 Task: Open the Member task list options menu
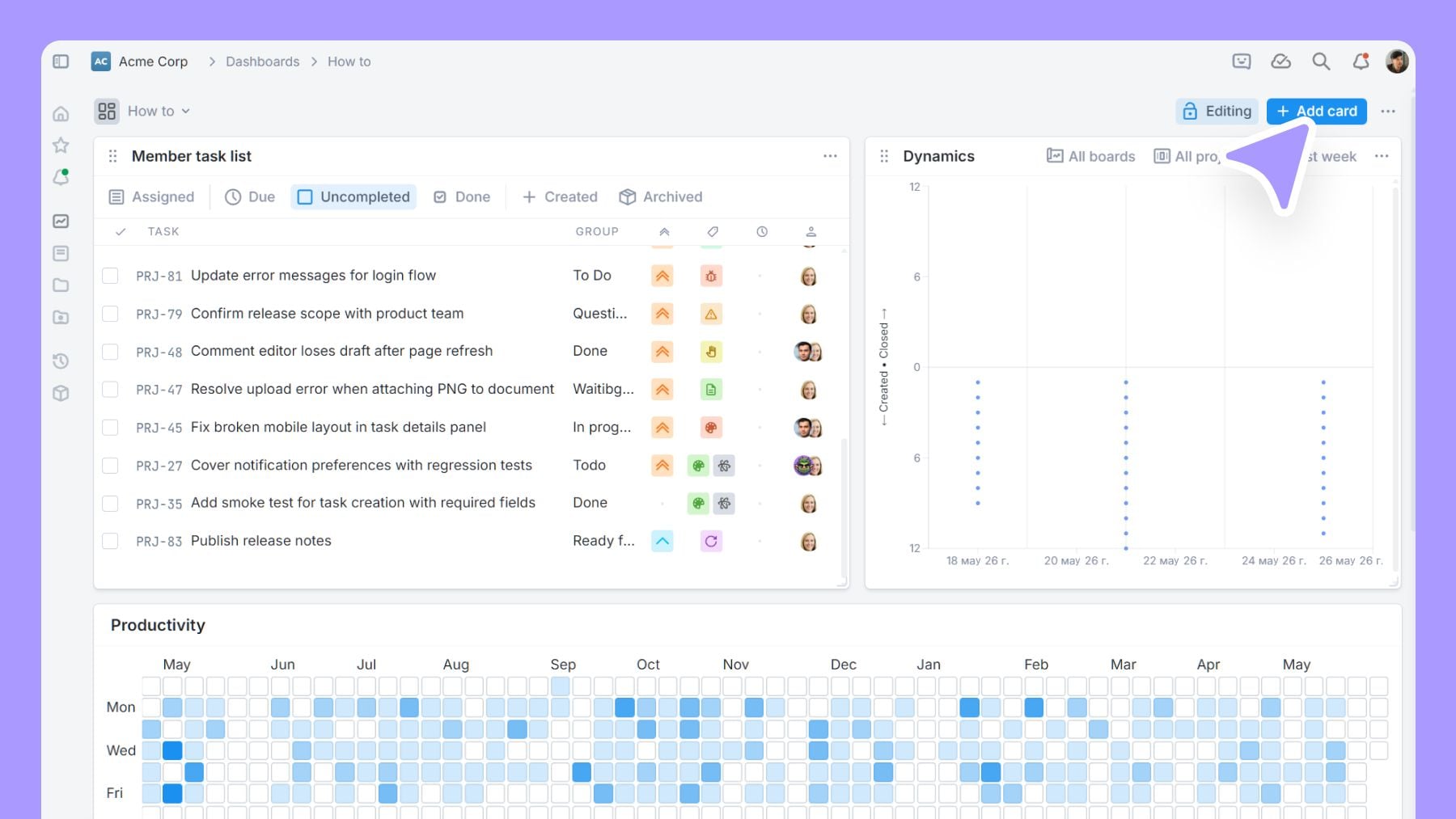830,156
